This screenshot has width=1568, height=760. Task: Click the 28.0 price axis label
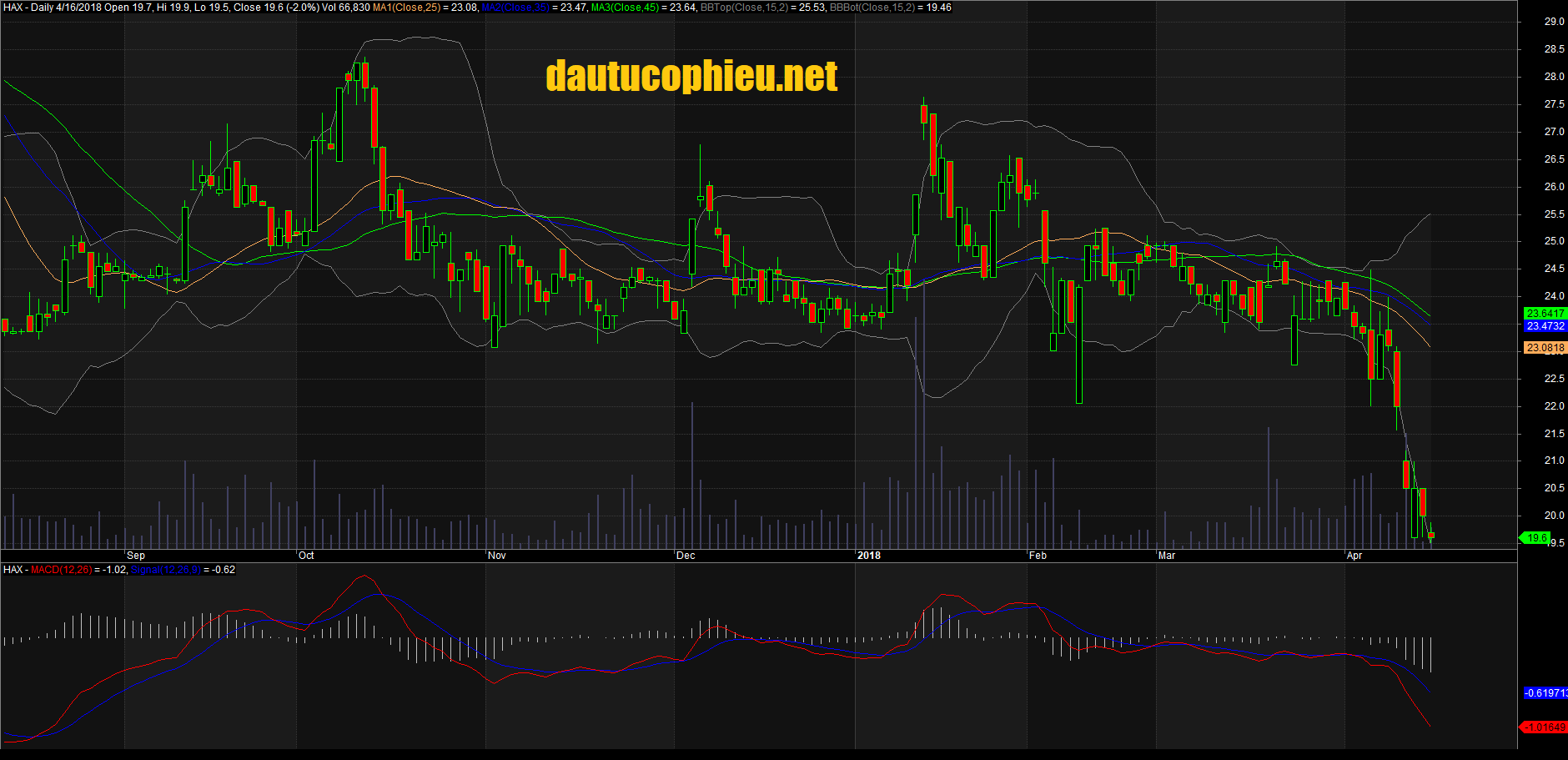pyautogui.click(x=1555, y=77)
